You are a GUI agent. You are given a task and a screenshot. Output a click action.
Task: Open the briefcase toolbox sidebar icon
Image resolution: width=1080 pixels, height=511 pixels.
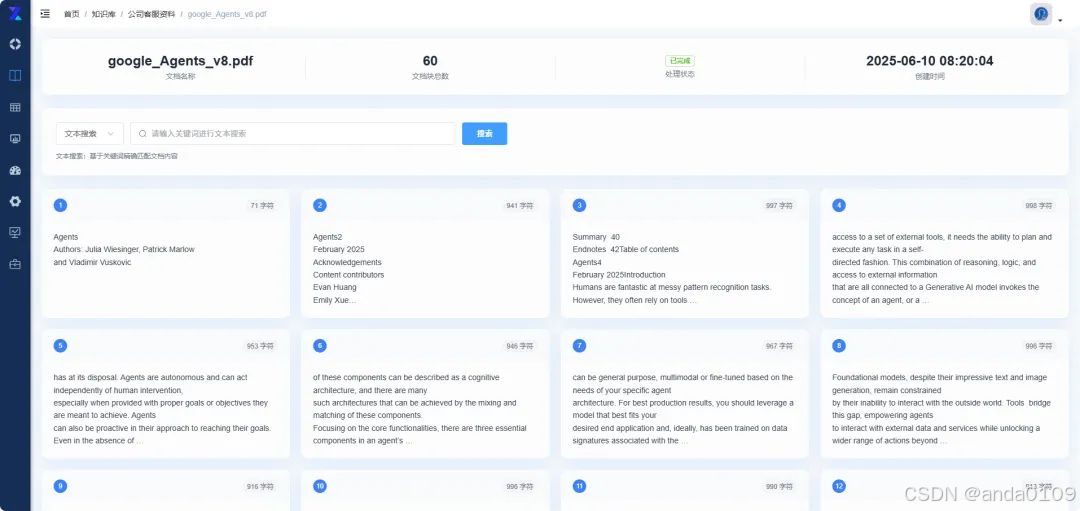15,264
